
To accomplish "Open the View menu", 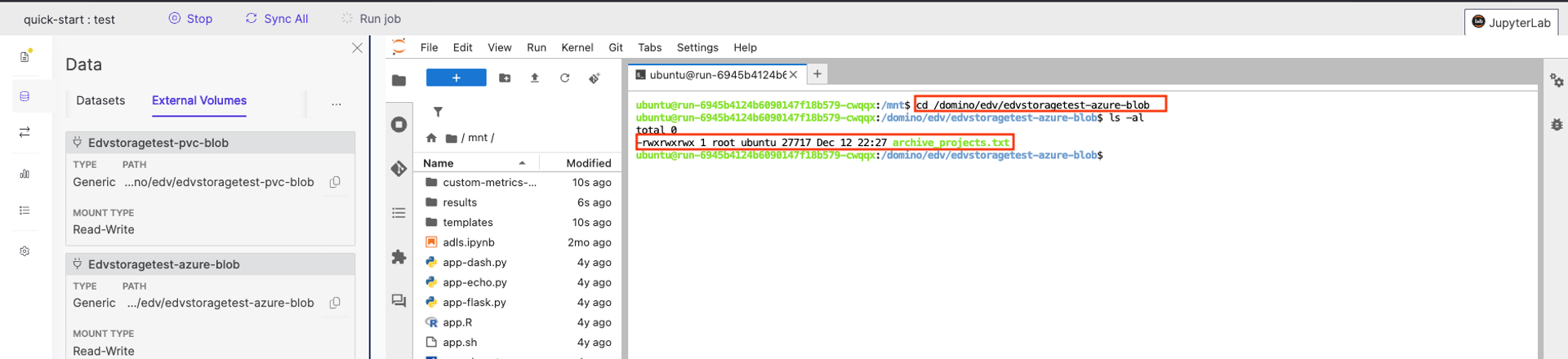I will 500,47.
